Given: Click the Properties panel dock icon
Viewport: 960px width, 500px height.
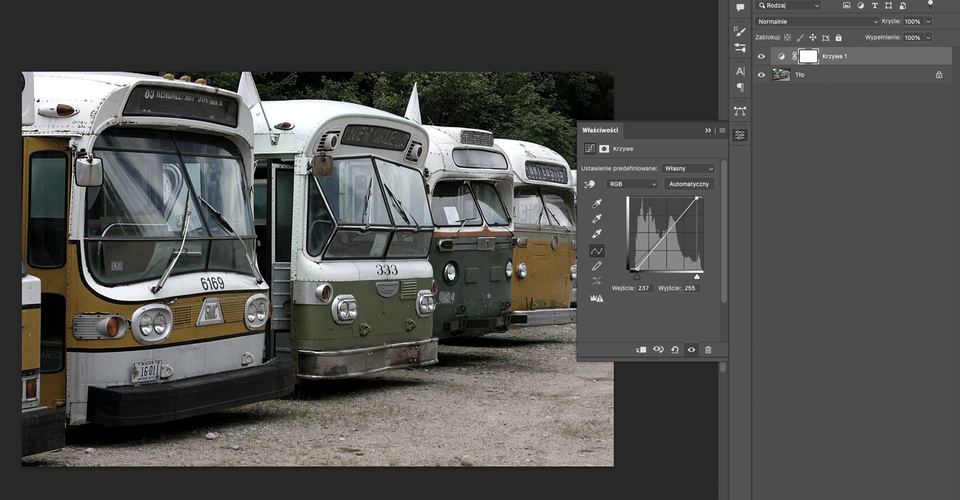Looking at the screenshot, I should point(740,135).
